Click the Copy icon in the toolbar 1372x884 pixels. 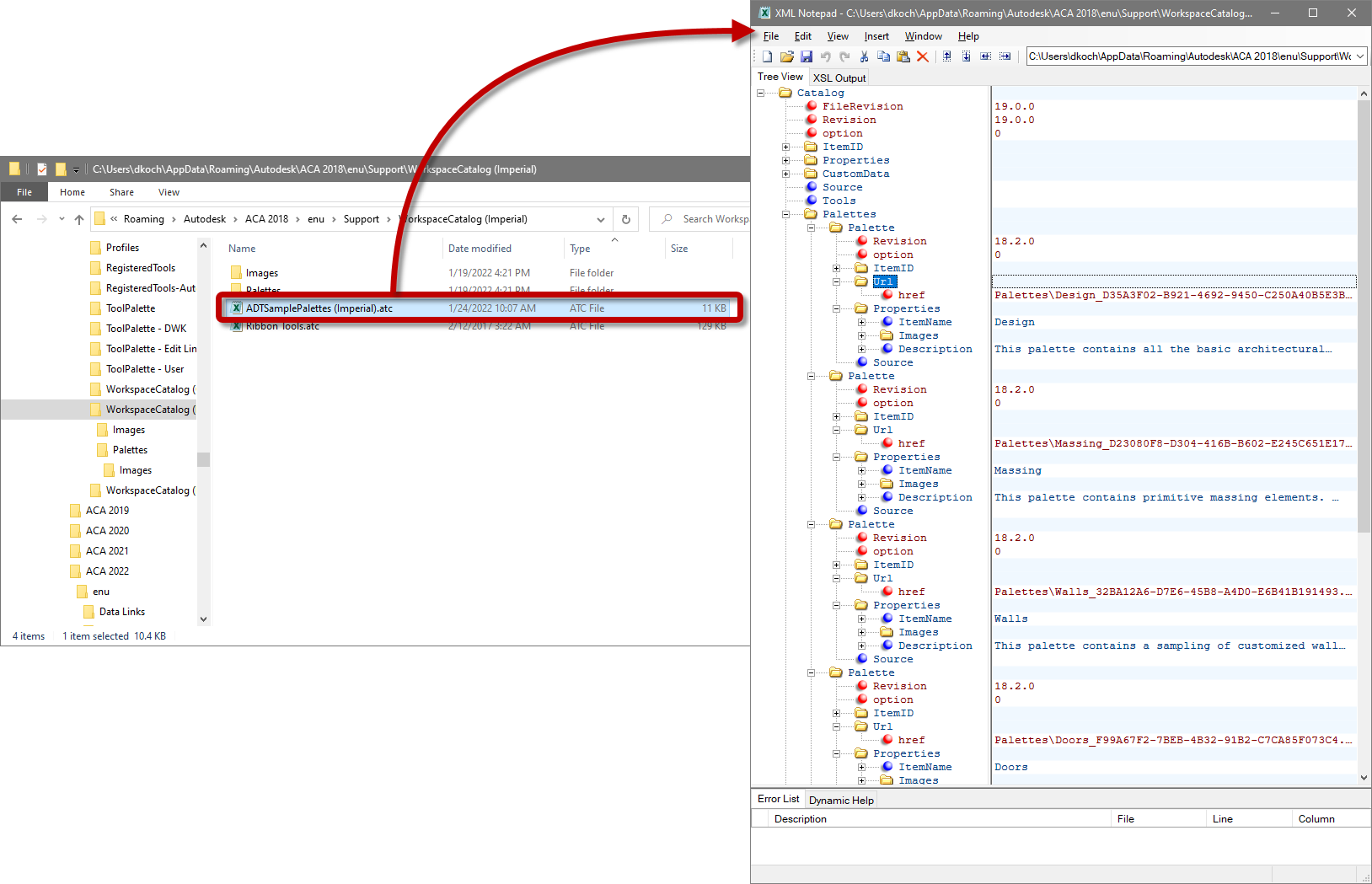tap(883, 56)
